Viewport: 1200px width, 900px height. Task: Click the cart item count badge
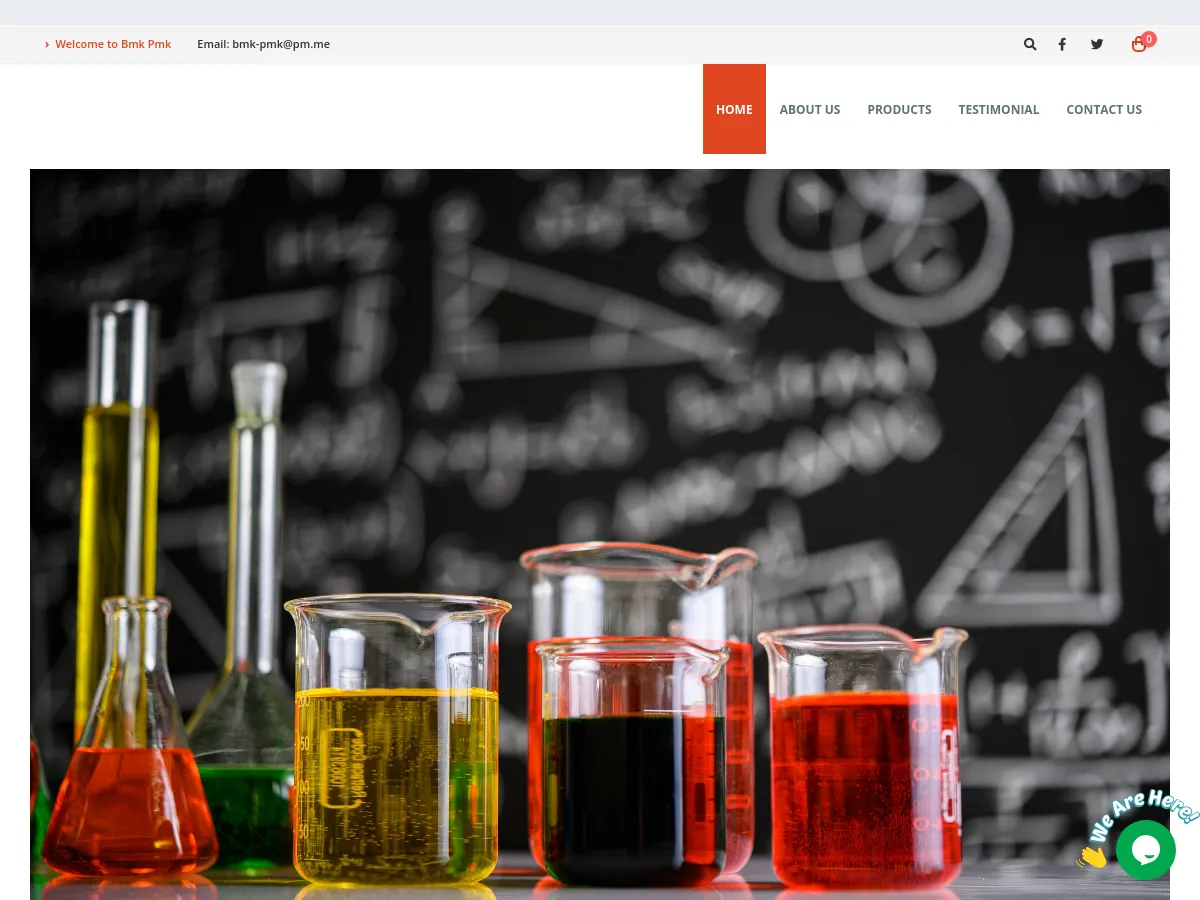tap(1149, 39)
